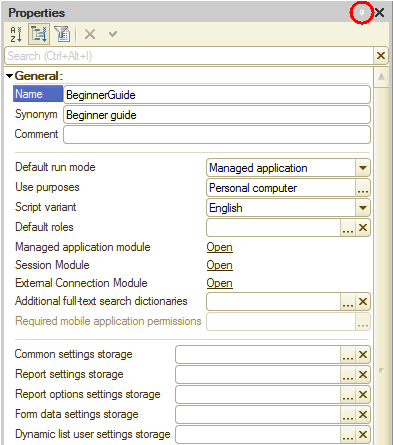393x445 pixels.
Task: Click the Managed application value field
Action: [x=281, y=168]
